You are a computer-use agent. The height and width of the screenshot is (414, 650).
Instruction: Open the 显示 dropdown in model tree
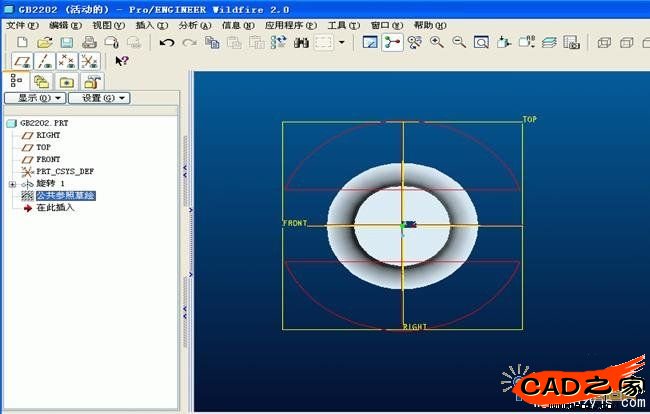click(x=40, y=98)
